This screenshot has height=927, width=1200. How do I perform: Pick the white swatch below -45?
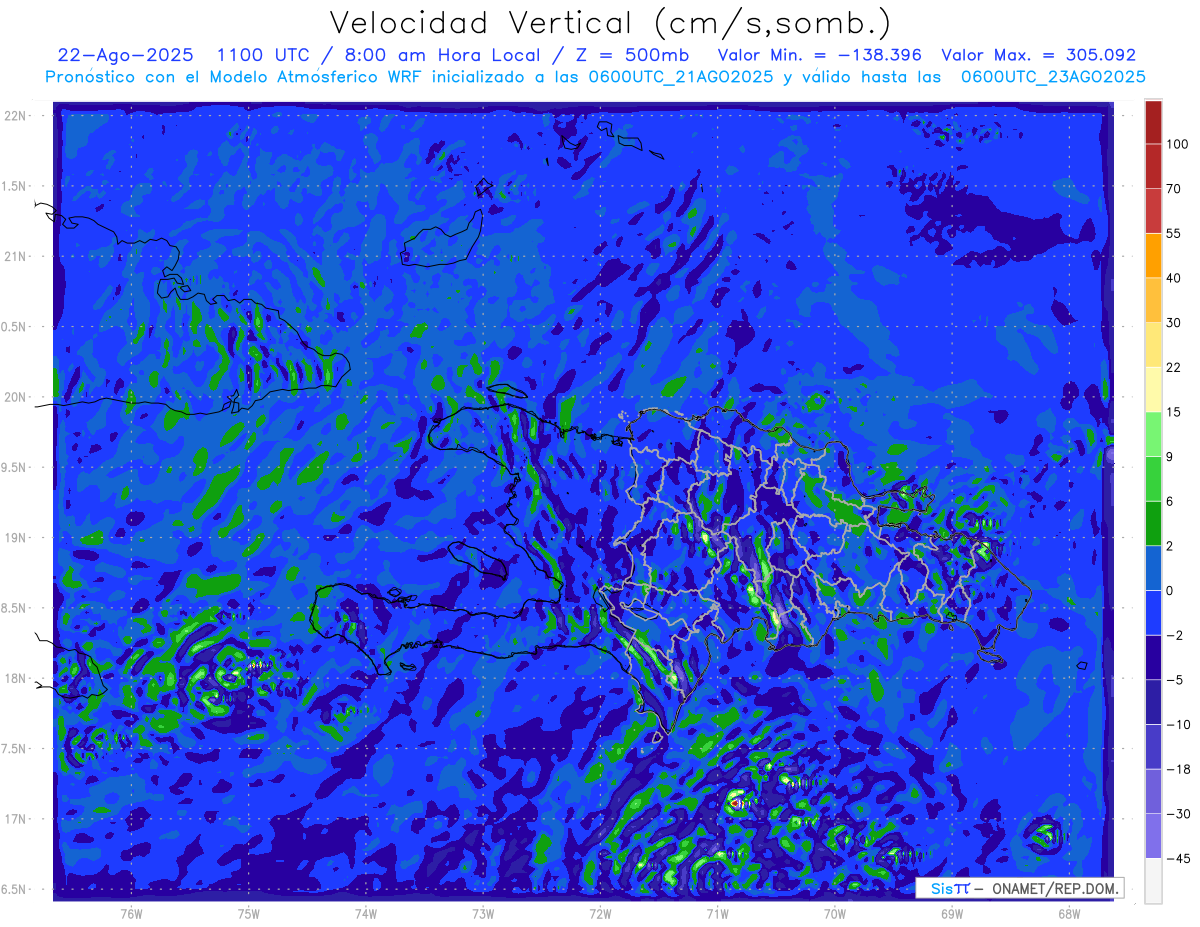(x=1153, y=880)
